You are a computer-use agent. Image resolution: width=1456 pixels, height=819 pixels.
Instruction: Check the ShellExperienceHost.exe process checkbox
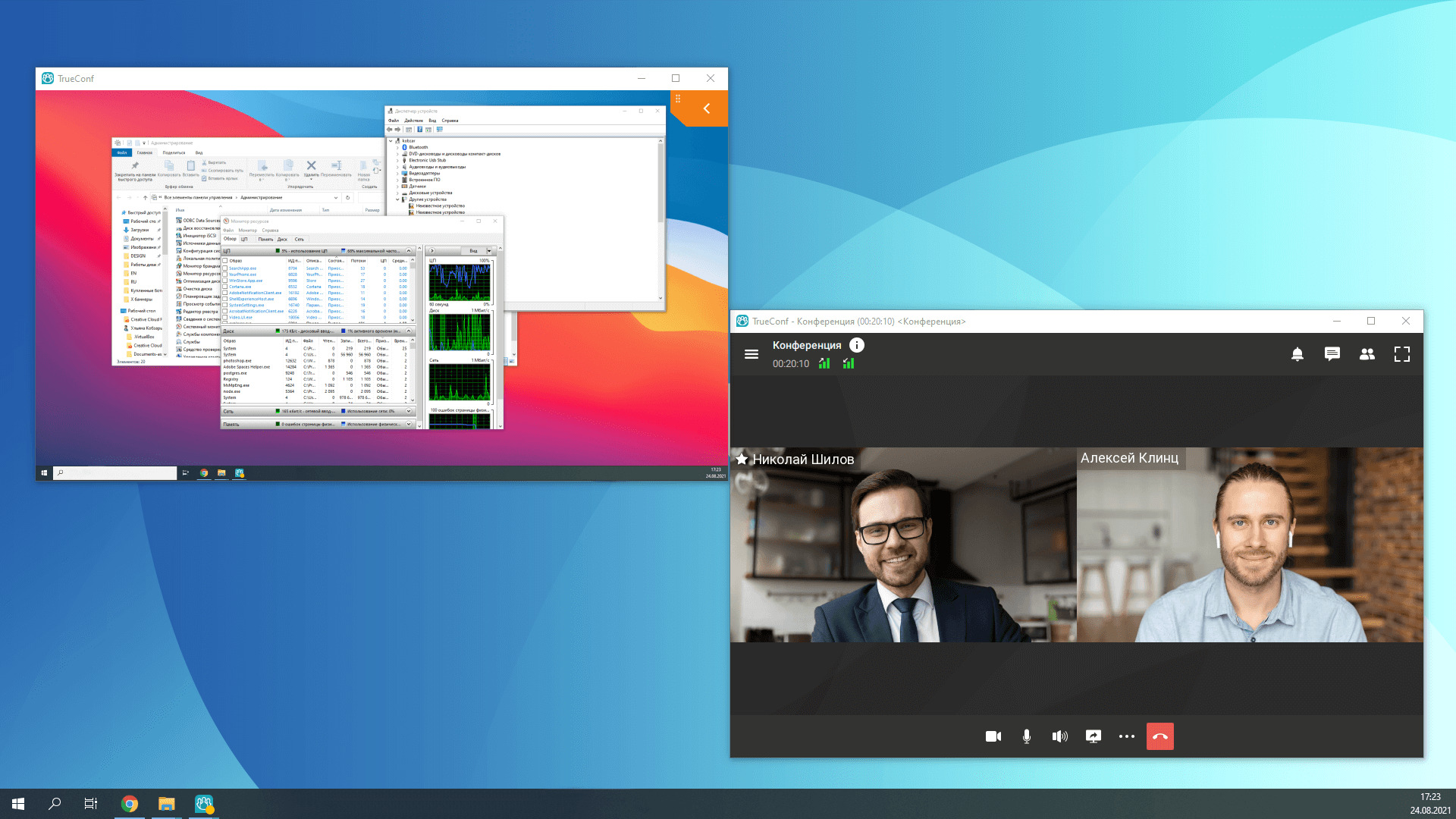tap(225, 299)
